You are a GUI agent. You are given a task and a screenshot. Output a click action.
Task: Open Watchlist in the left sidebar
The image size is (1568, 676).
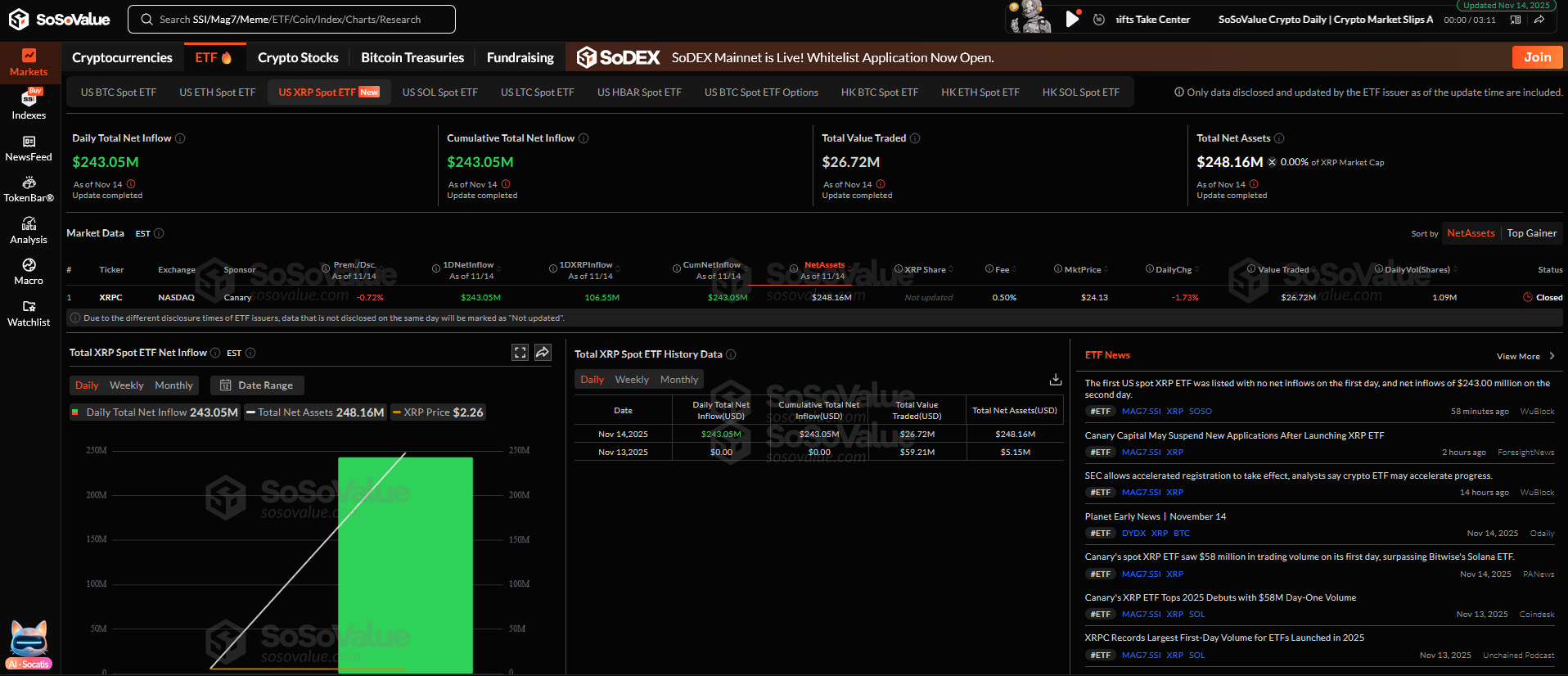tap(29, 313)
